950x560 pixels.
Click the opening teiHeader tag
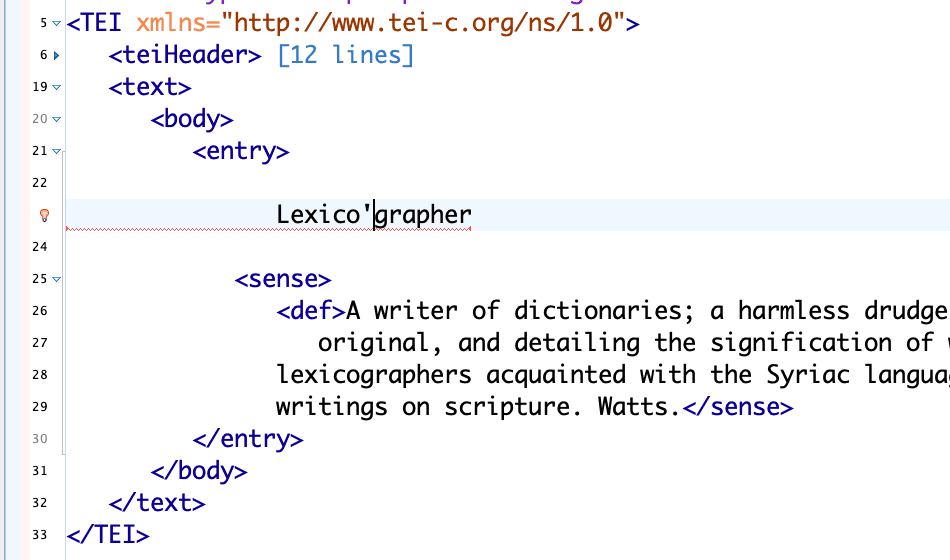click(186, 55)
